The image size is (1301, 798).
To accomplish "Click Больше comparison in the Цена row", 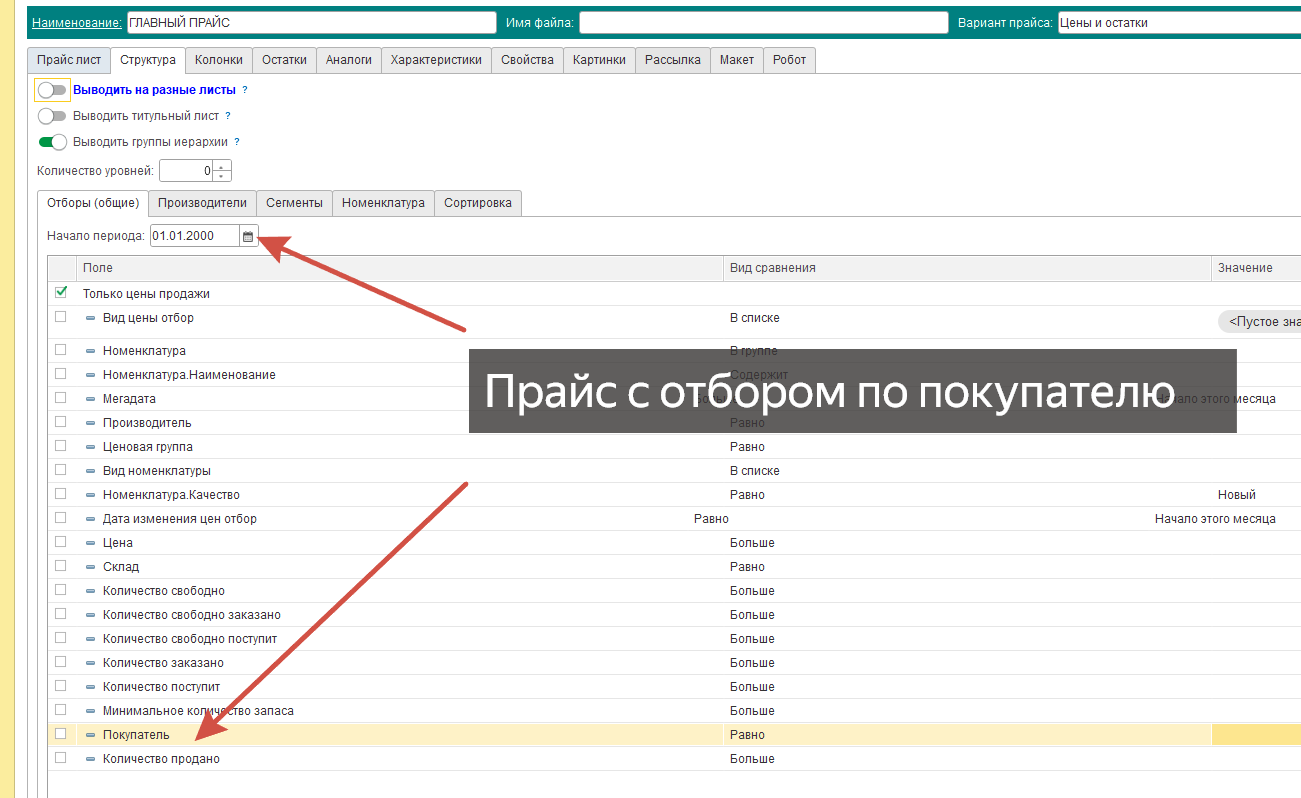I will 752,543.
